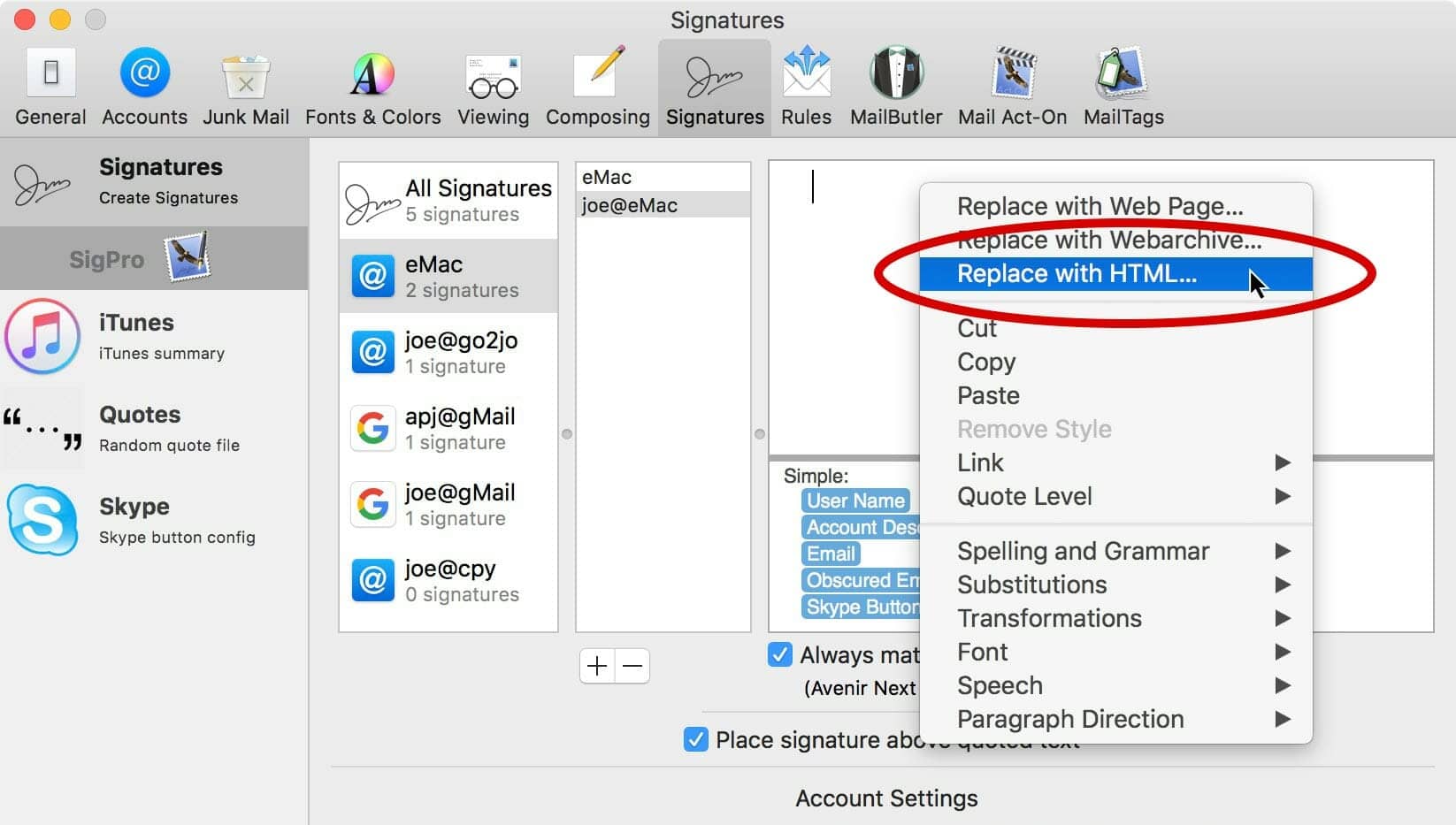The image size is (1456, 825).
Task: Expand the Font submenu
Action: [1115, 652]
